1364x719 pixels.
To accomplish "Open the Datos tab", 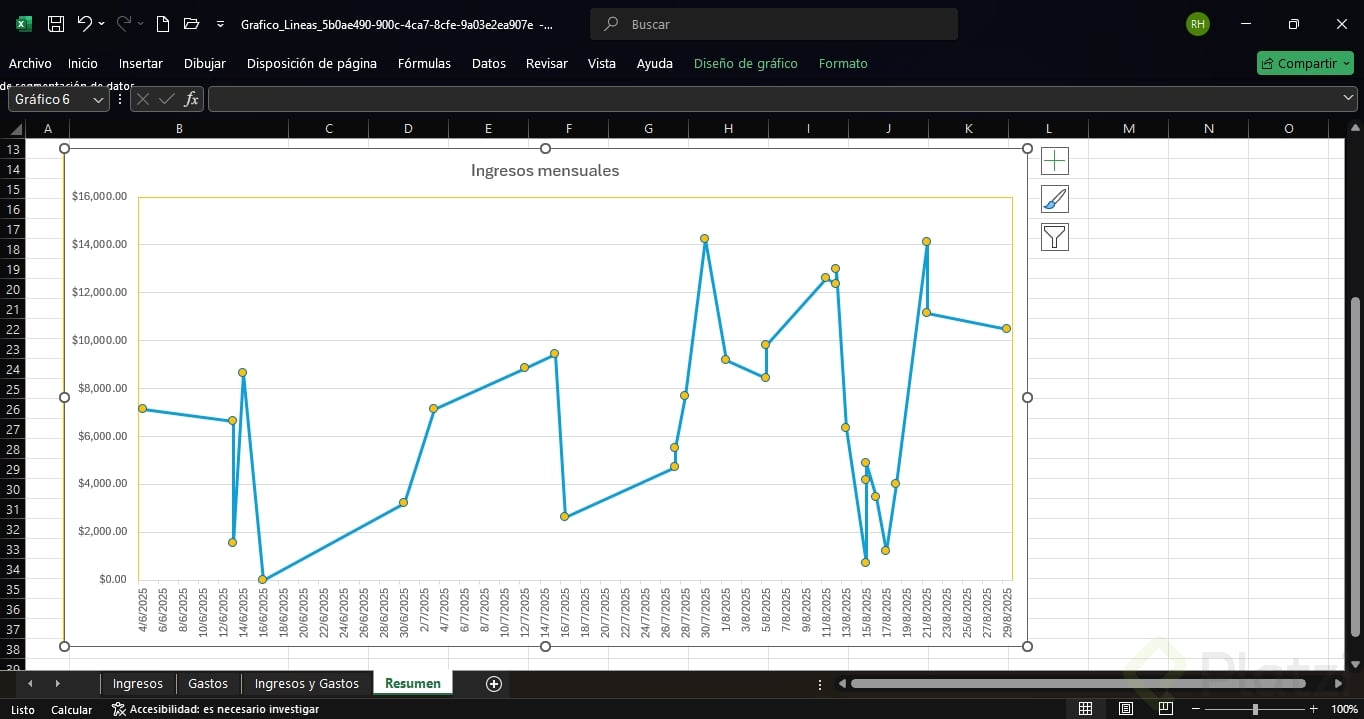I will click(x=489, y=63).
